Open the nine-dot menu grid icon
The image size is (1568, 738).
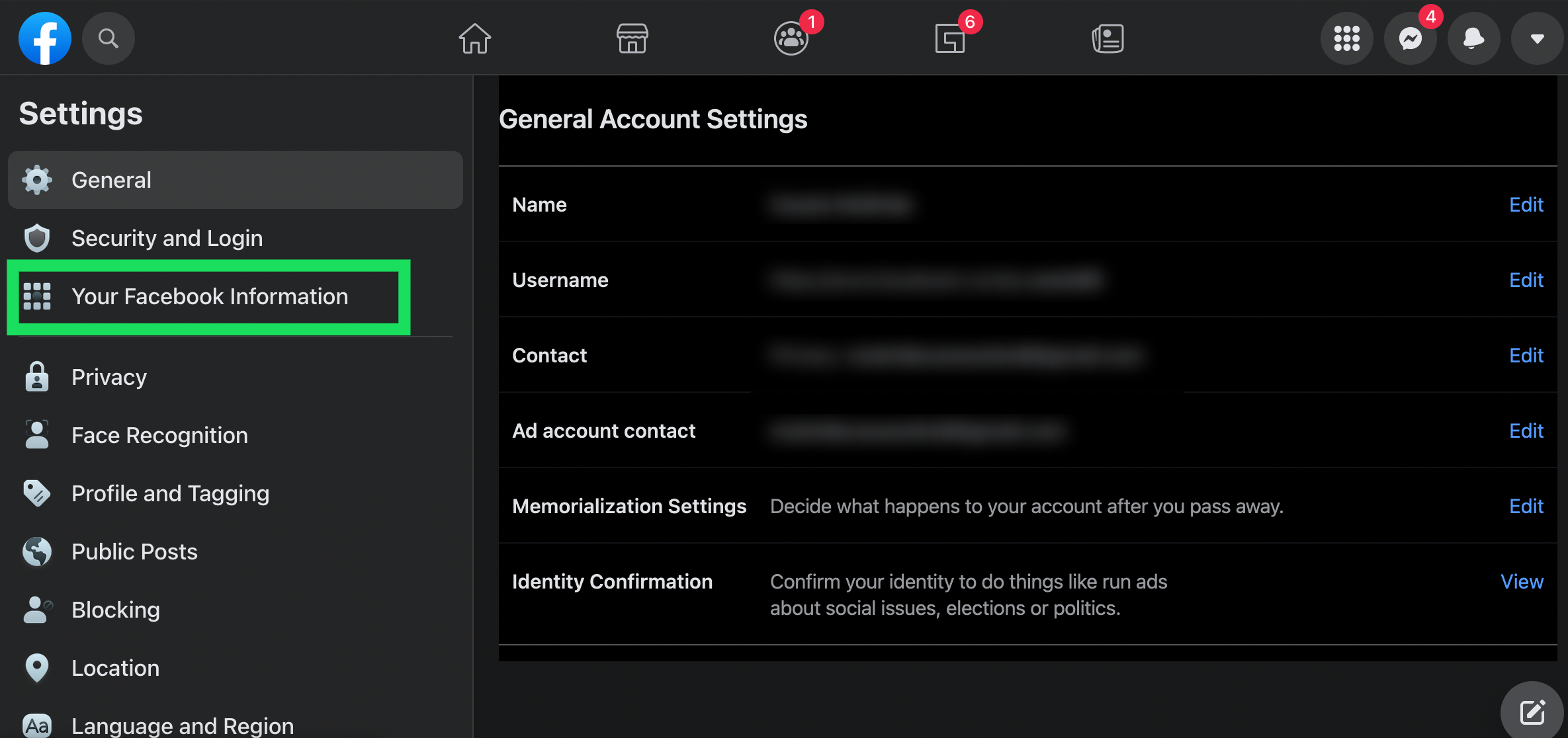click(x=1346, y=38)
